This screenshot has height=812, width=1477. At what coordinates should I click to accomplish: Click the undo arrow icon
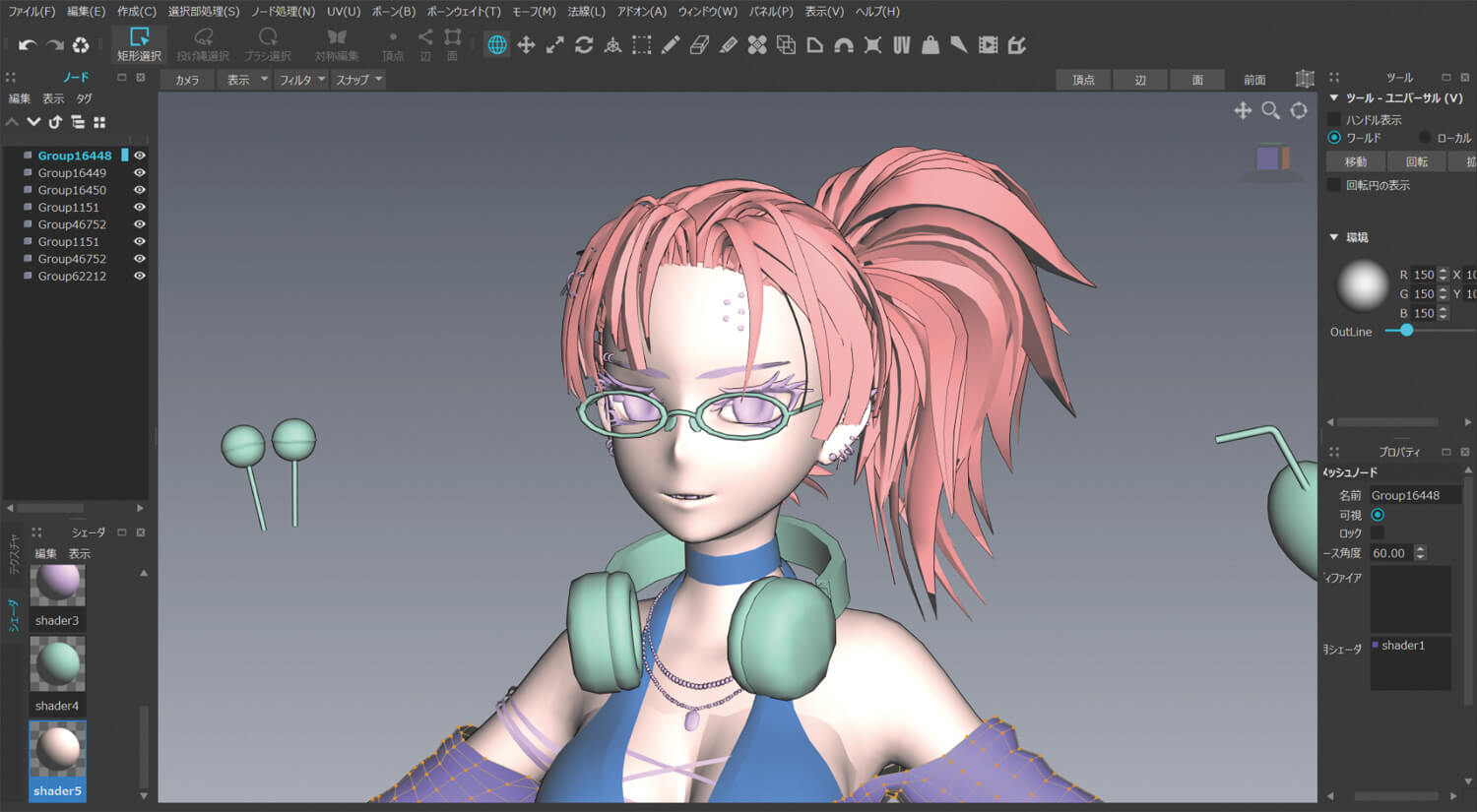click(x=28, y=45)
